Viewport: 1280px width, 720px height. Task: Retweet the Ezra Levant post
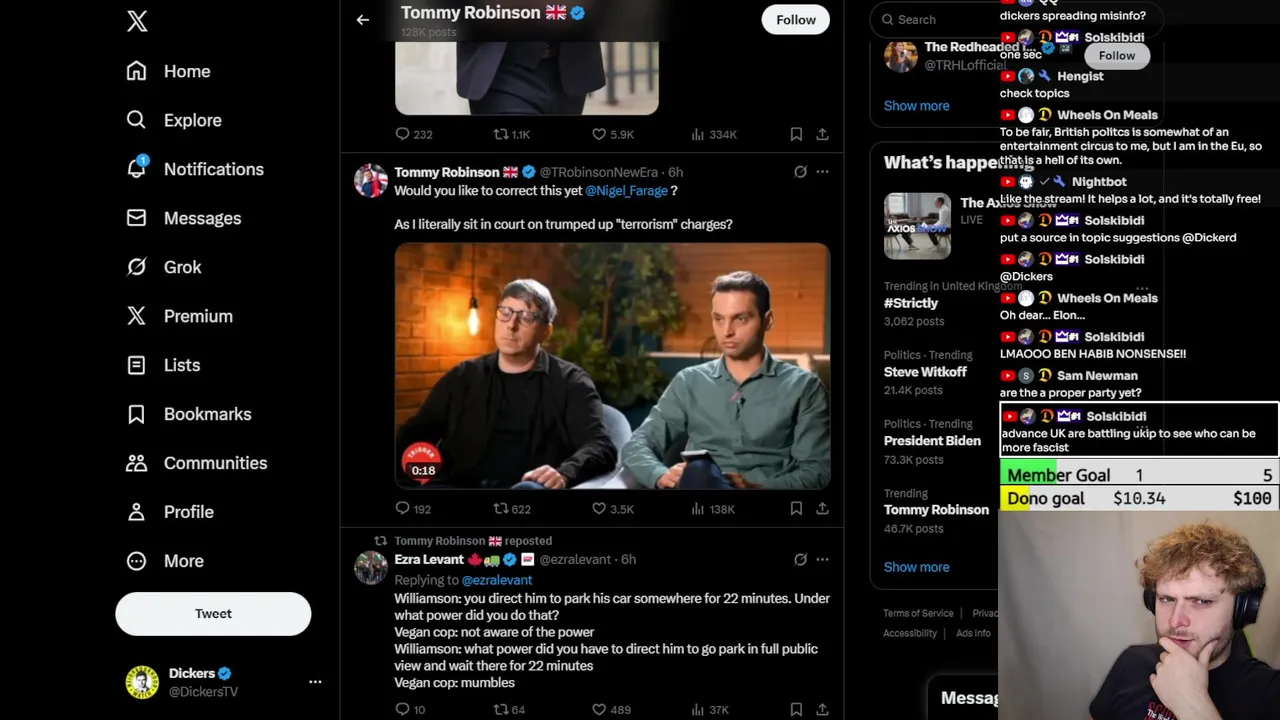point(502,710)
